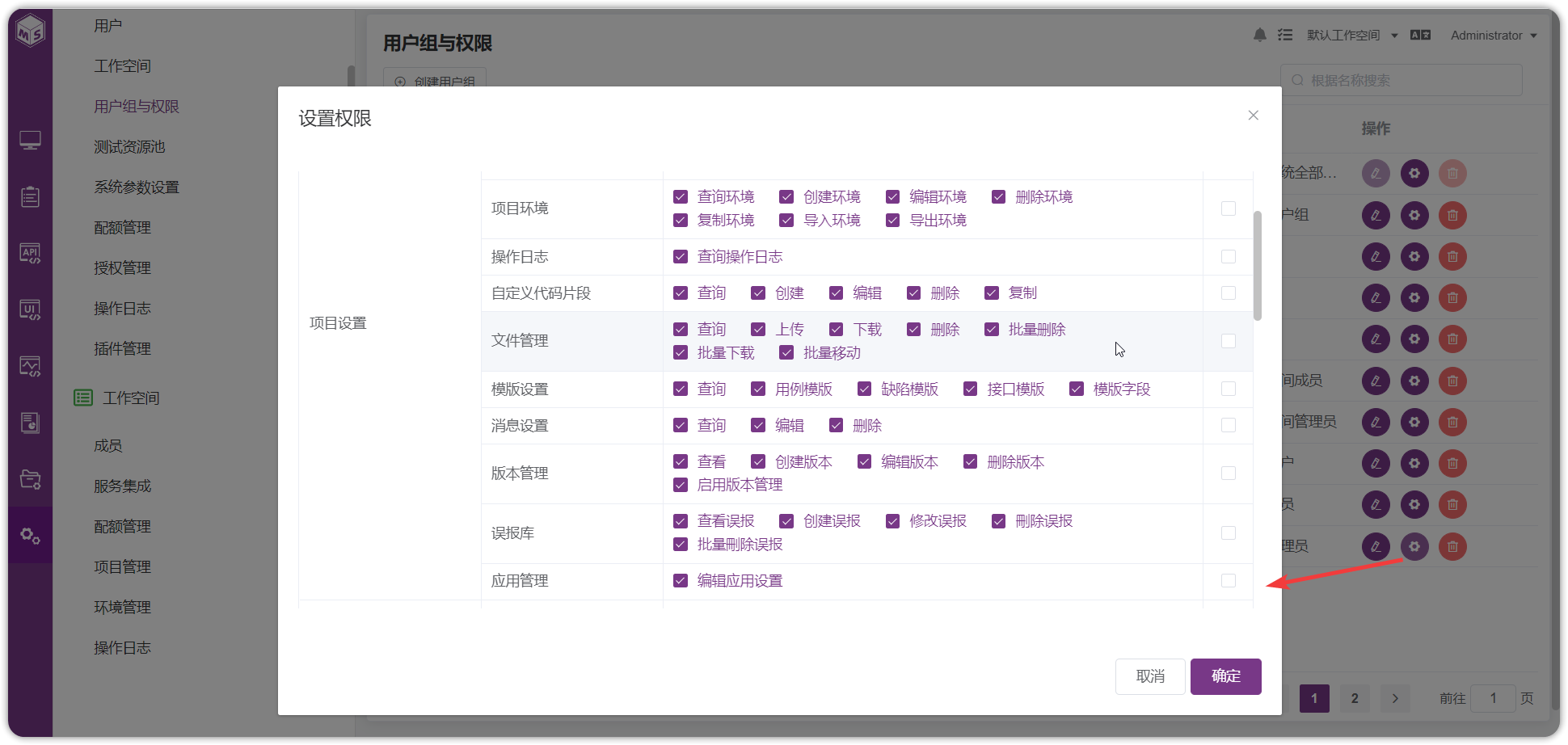Open the project folder sidebar icon

click(x=31, y=479)
